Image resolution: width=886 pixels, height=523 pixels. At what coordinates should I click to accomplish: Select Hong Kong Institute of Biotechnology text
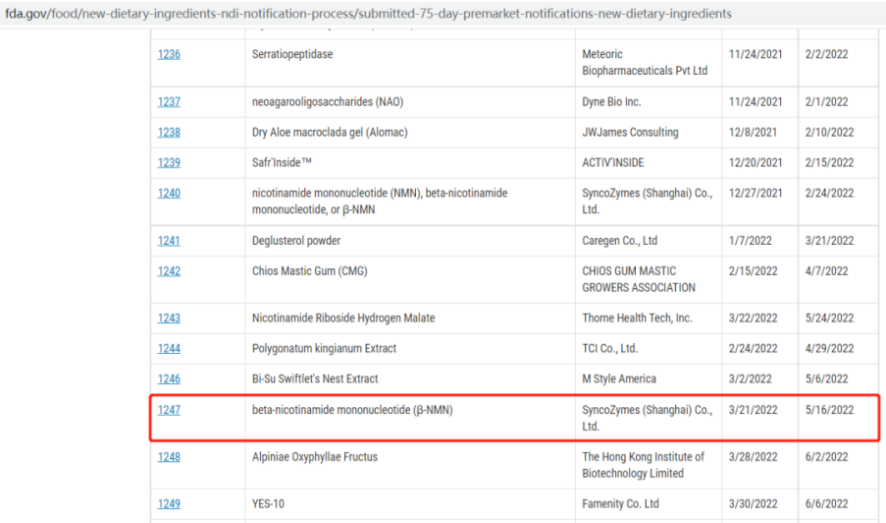[x=644, y=465]
